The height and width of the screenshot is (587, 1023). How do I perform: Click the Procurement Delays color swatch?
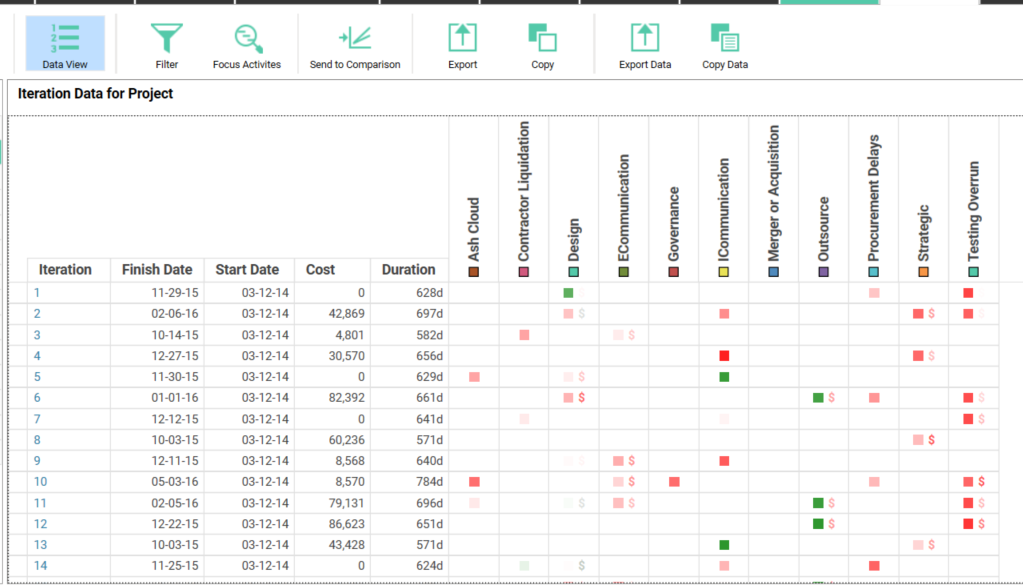874,272
